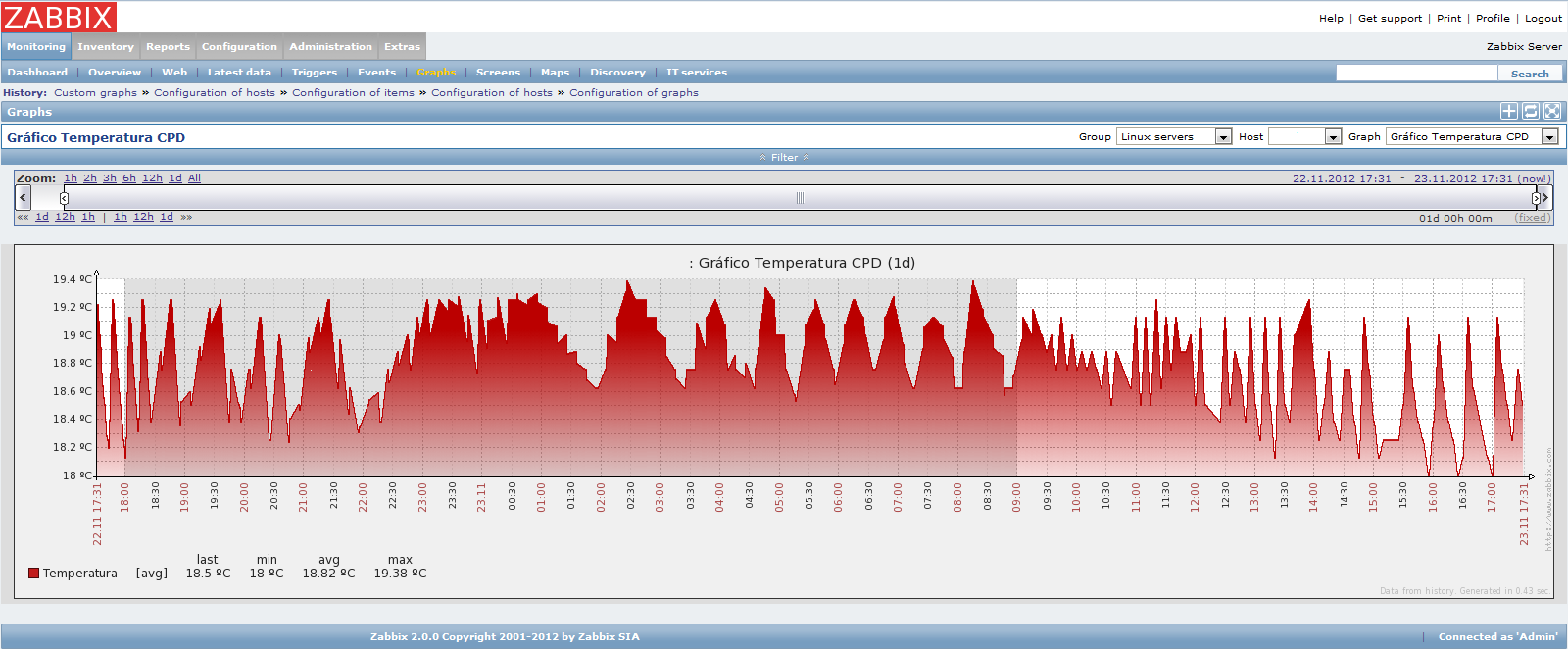This screenshot has height=649, width=1568.
Task: Open Custom graphs from History breadcrumb
Action: (95, 93)
